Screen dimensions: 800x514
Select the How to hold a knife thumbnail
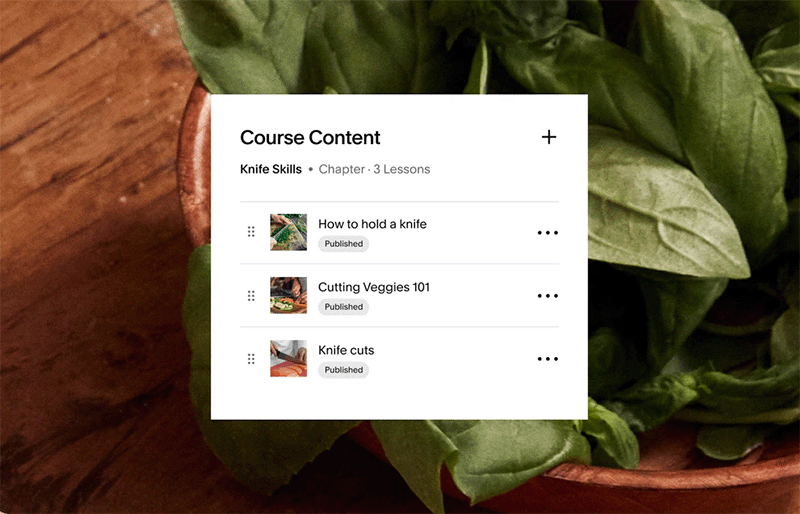pos(288,232)
